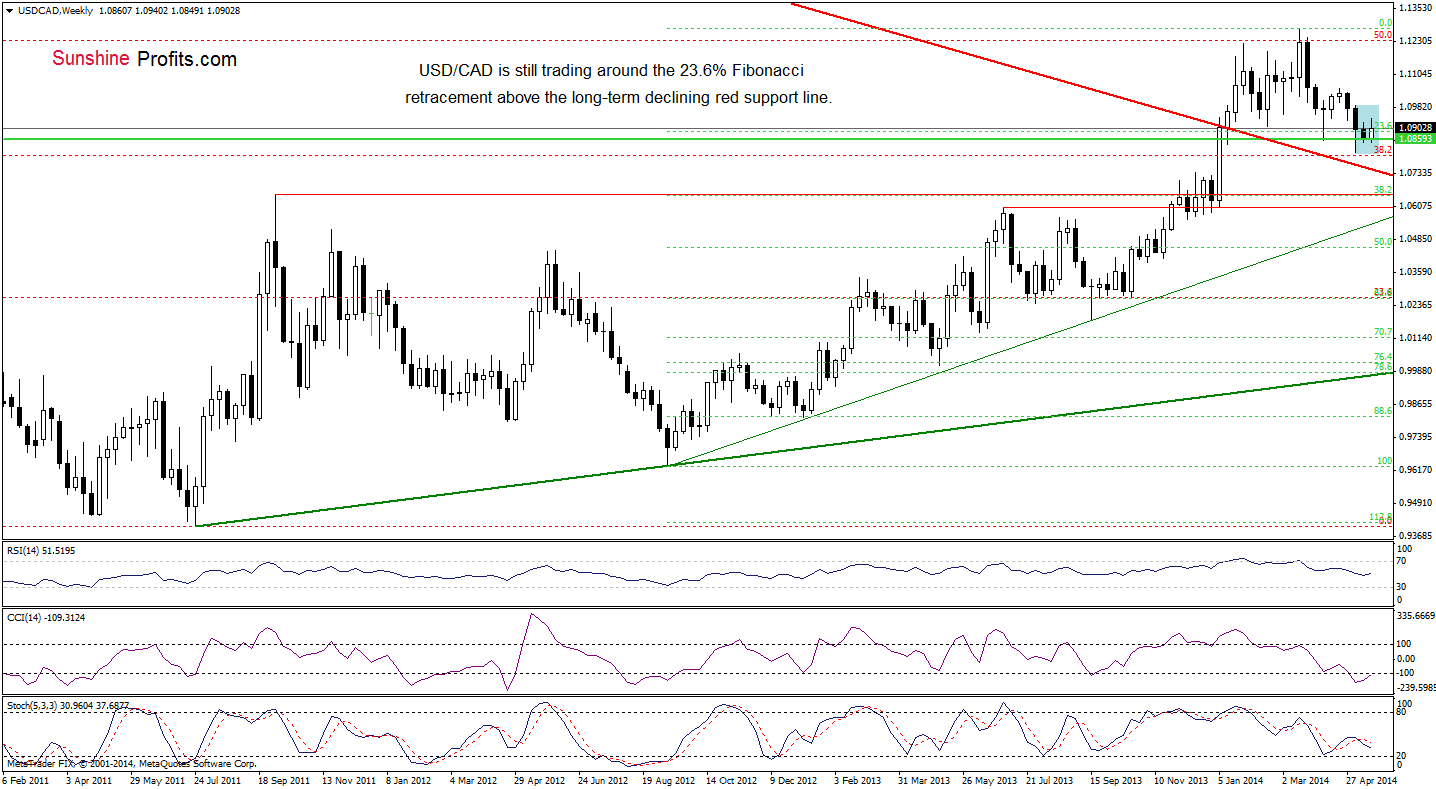Click the 1.11105 price axis label
The height and width of the screenshot is (789, 1436).
pos(1417,74)
